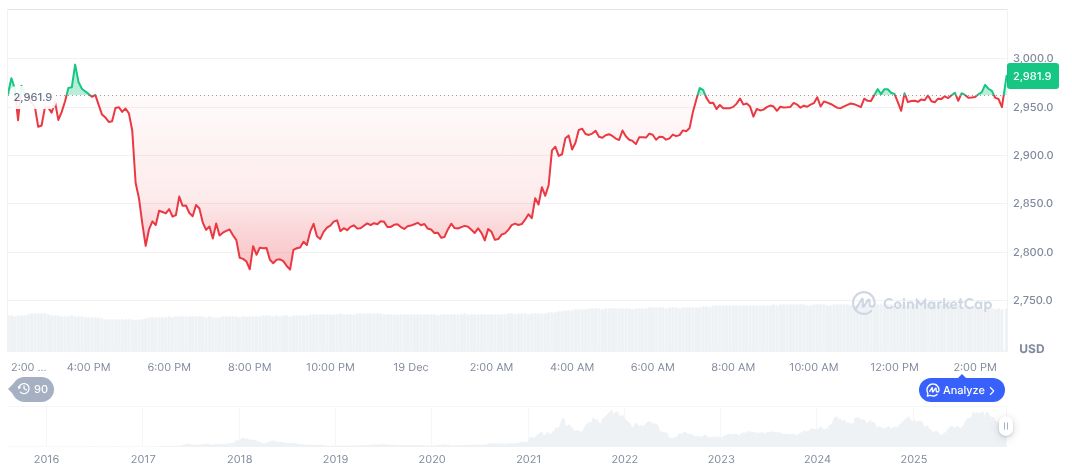The image size is (1072, 470).
Task: Jump to 2023 in the overview timeline
Action: coord(721,459)
